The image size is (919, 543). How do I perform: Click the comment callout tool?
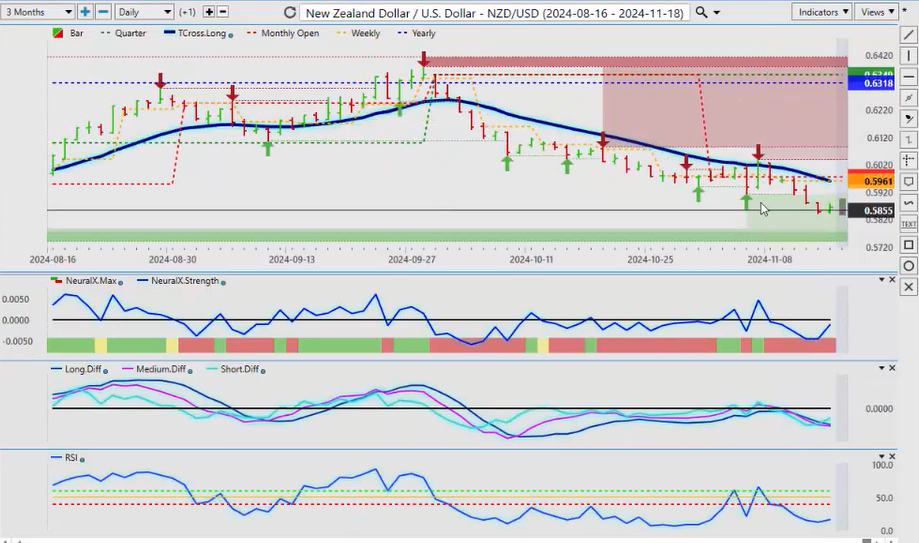(x=908, y=182)
